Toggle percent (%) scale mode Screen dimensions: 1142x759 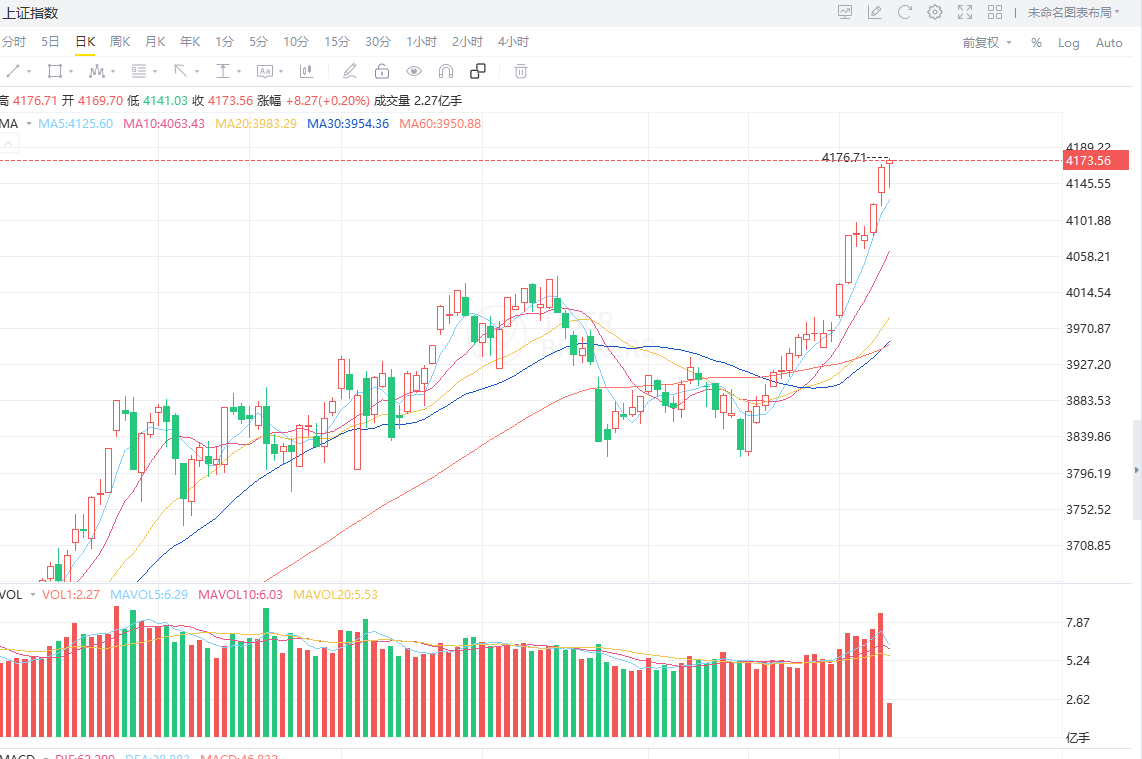tap(1036, 43)
